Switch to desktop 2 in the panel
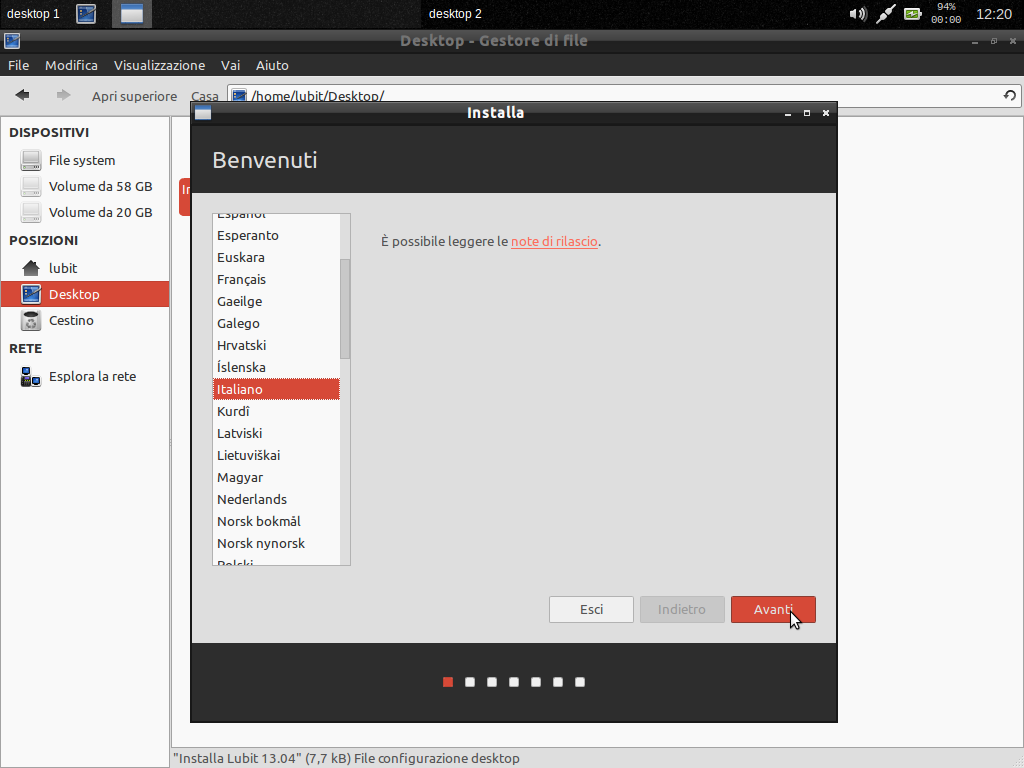 coord(455,14)
